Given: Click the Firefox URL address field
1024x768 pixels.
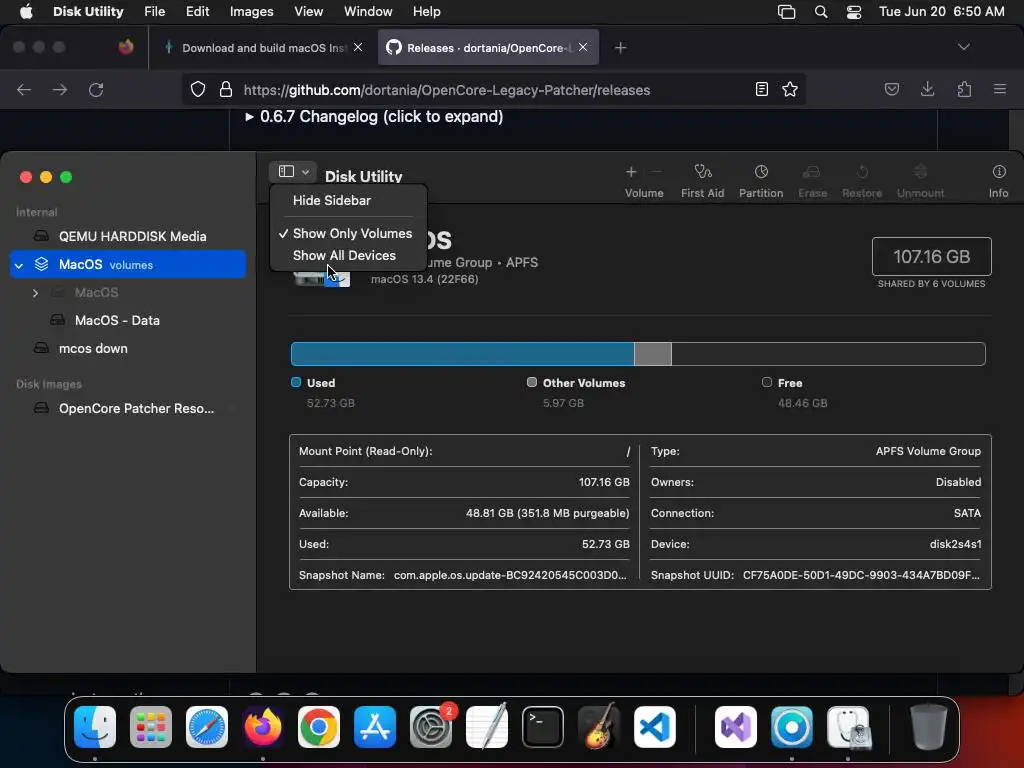Looking at the screenshot, I should pyautogui.click(x=494, y=89).
